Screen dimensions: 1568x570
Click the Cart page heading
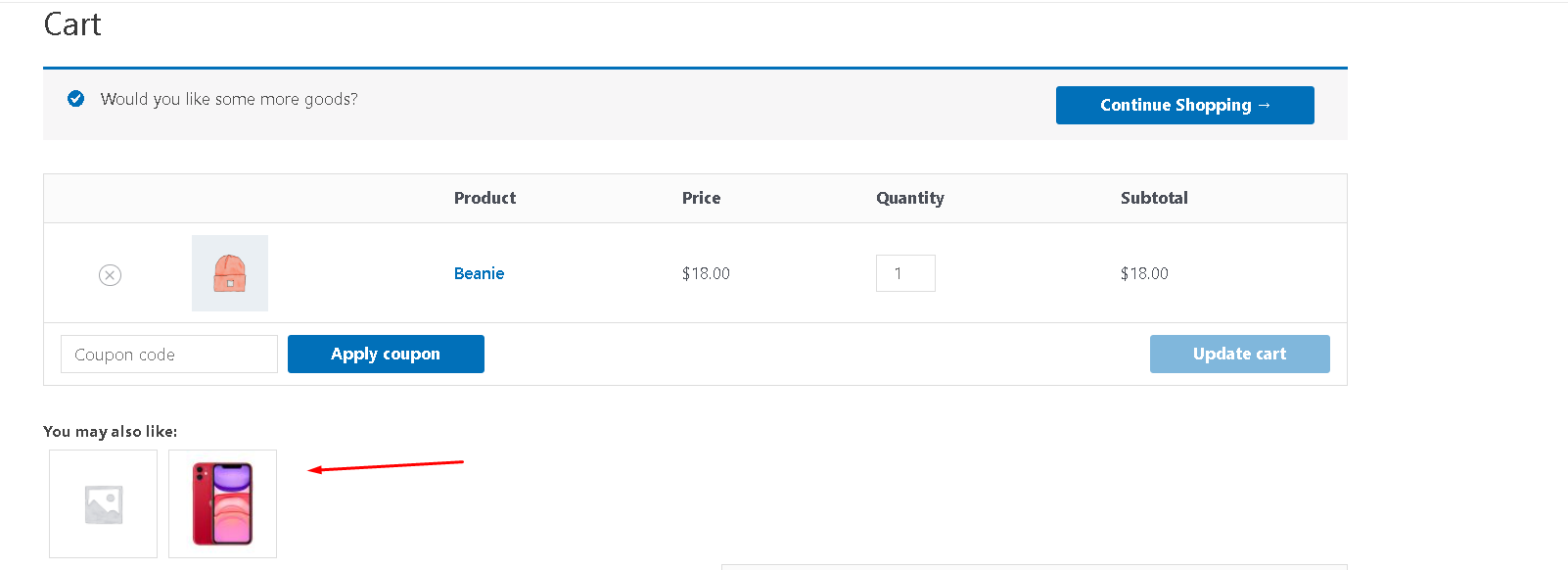(72, 24)
